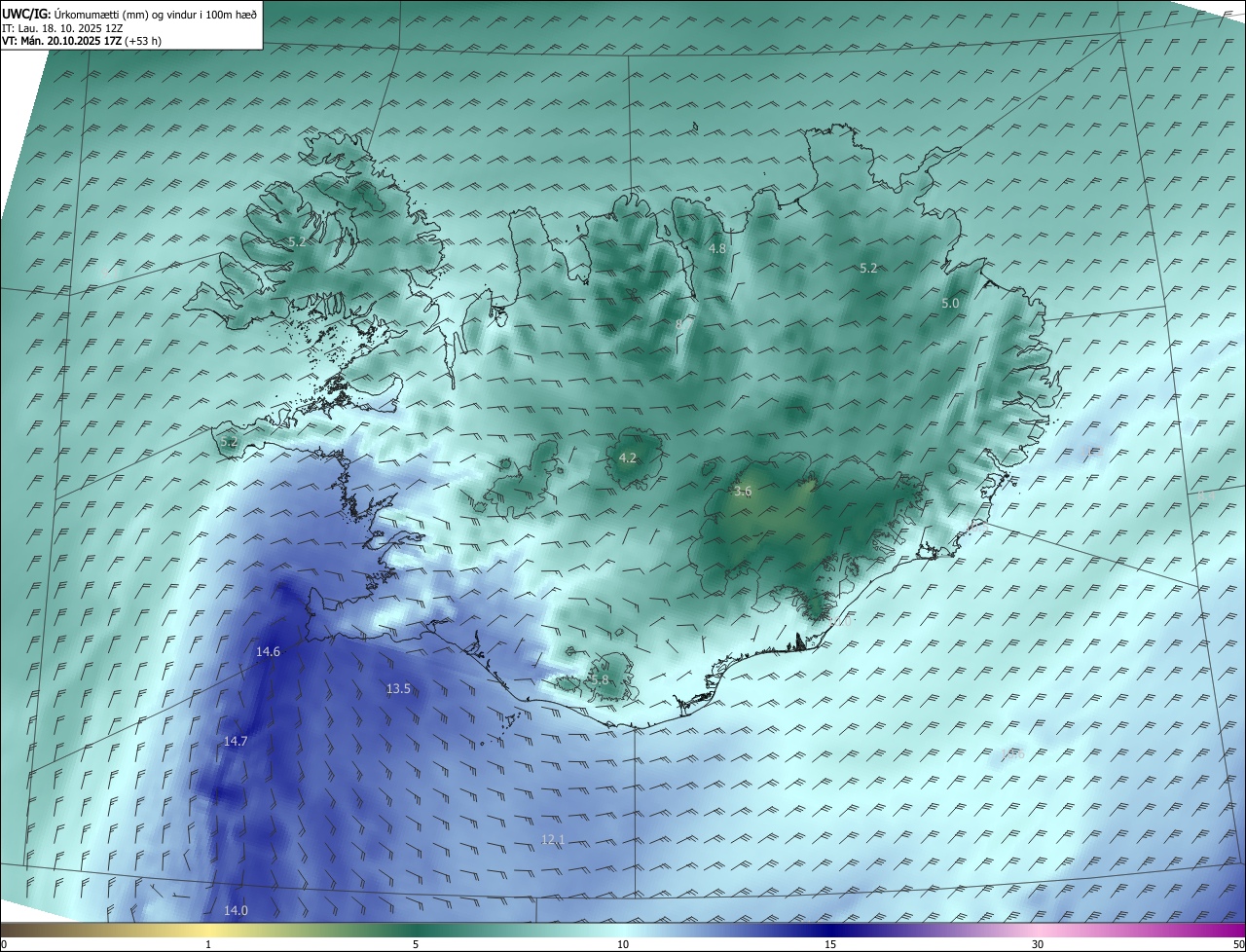The height and width of the screenshot is (952, 1246).
Task: Click the 14.0 value near the bottom edge
Action: coord(236,911)
